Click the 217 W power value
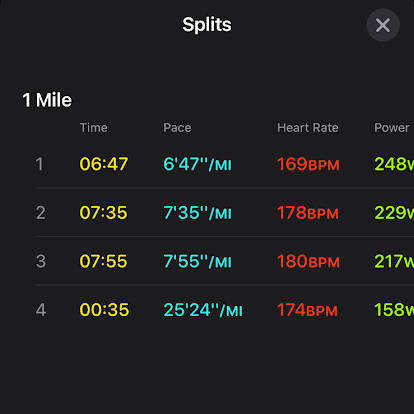This screenshot has height=414, width=414. pyautogui.click(x=394, y=261)
